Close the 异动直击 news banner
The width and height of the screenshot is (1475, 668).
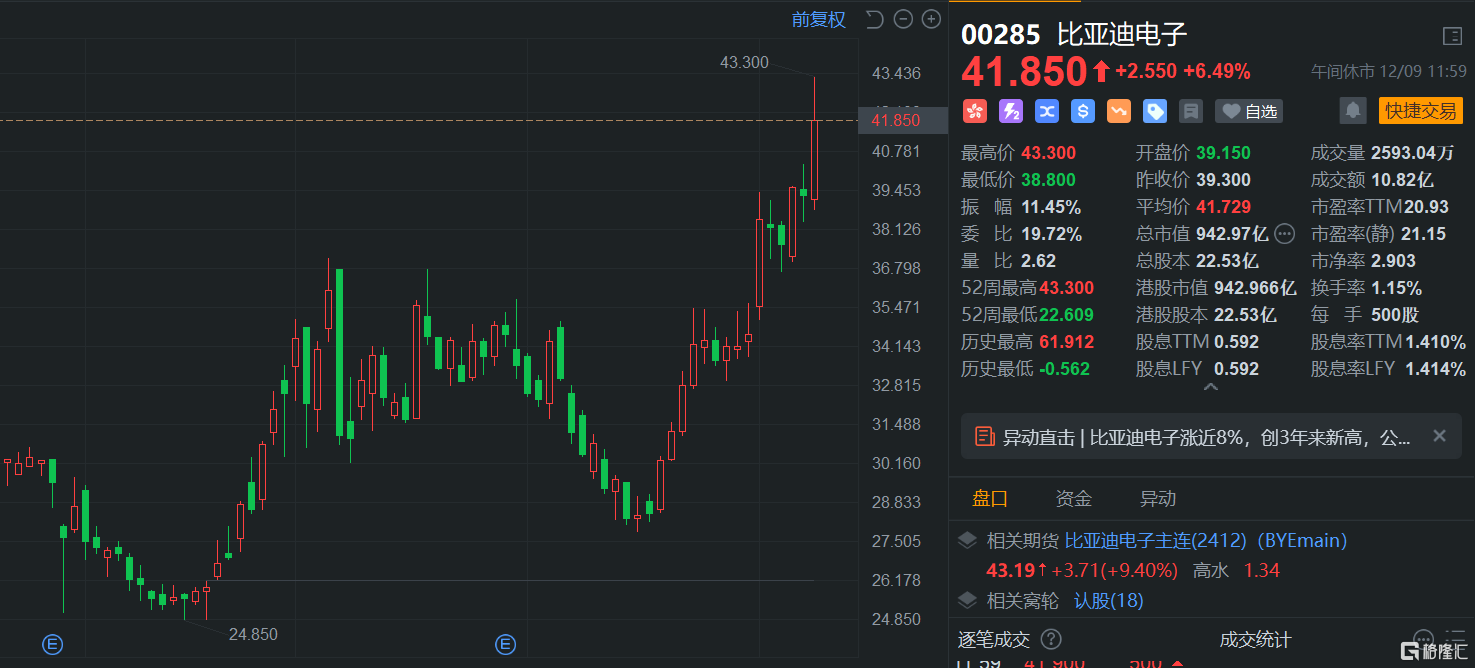point(1439,436)
